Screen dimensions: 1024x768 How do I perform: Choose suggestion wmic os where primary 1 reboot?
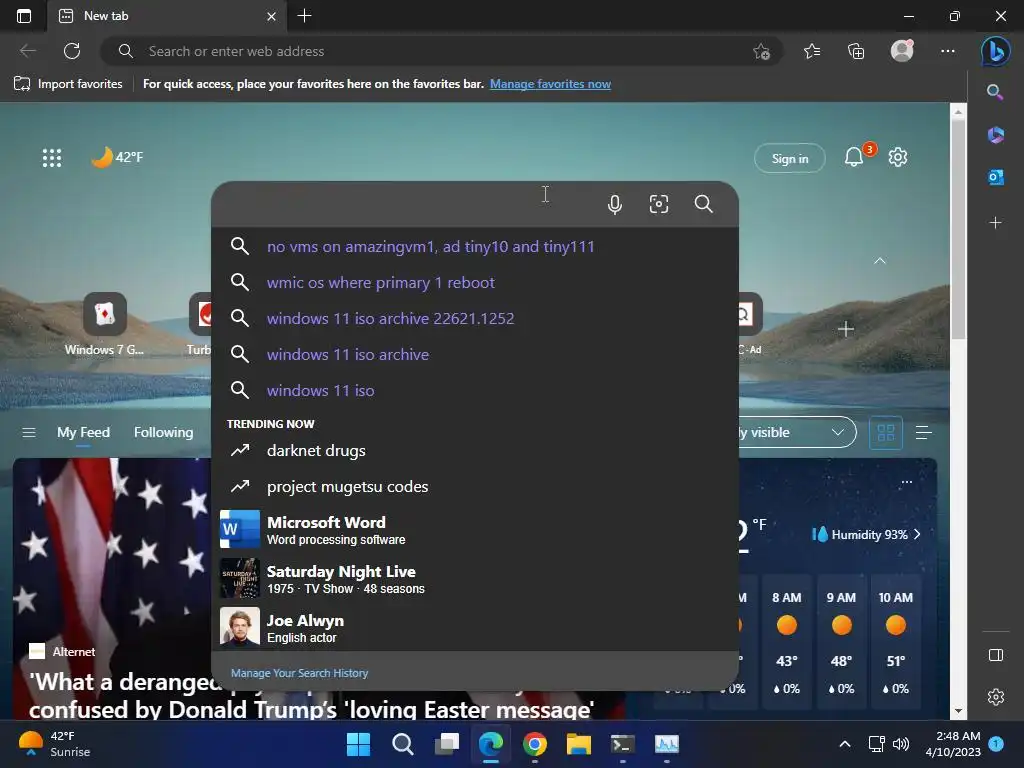pyautogui.click(x=475, y=283)
